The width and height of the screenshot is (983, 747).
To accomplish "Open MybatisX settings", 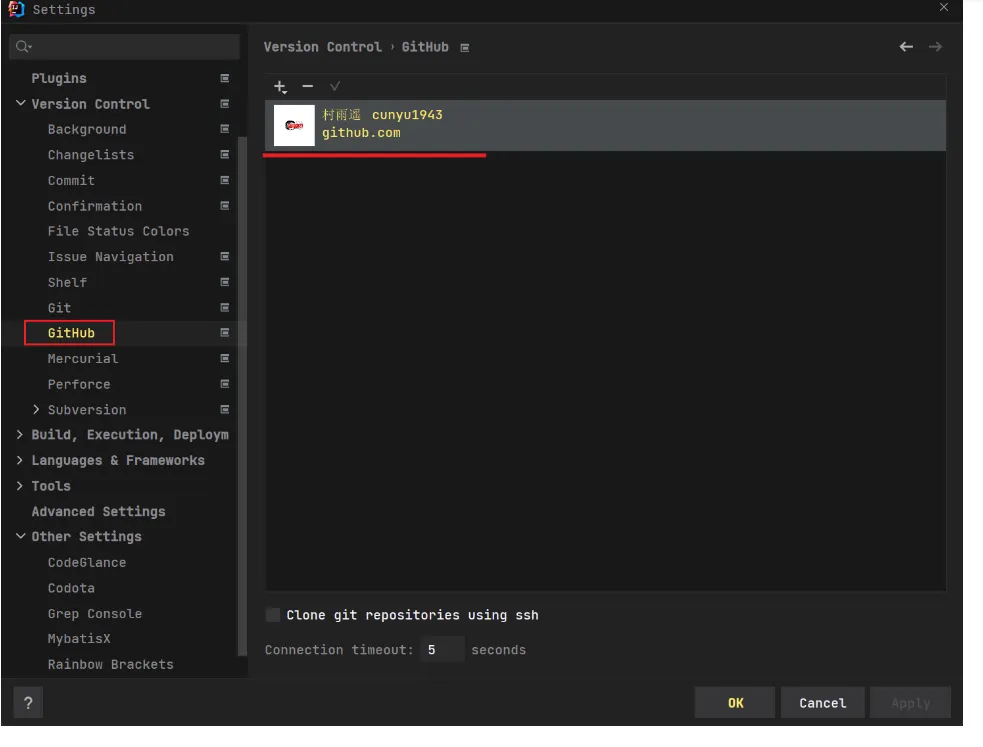I will [79, 639].
